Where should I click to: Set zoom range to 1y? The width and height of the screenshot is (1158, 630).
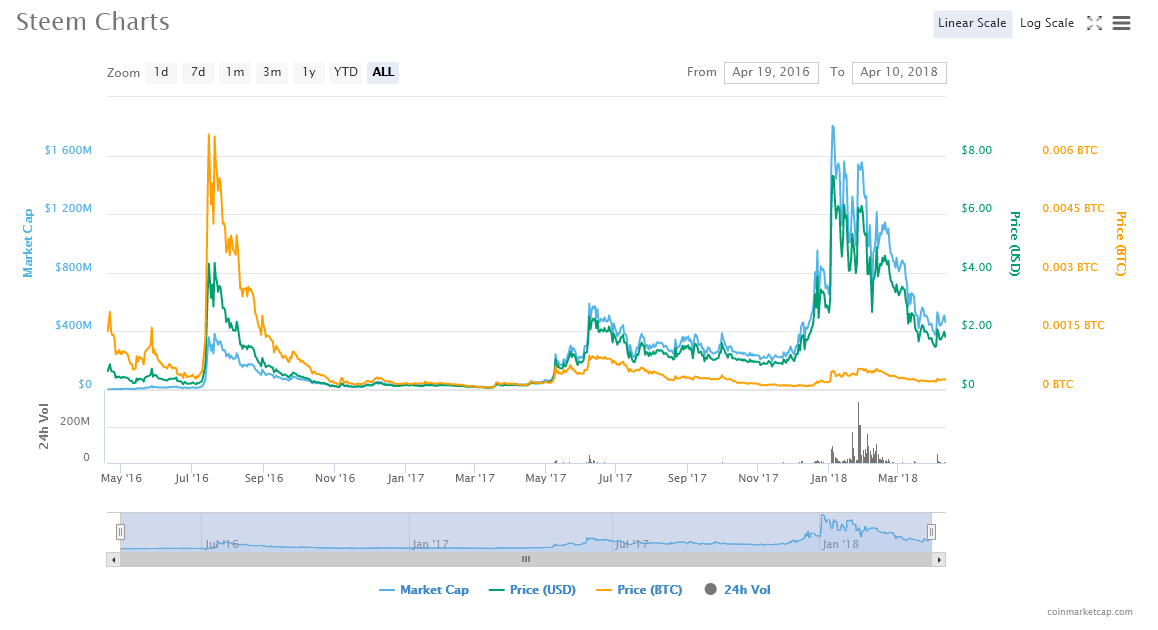pos(309,72)
